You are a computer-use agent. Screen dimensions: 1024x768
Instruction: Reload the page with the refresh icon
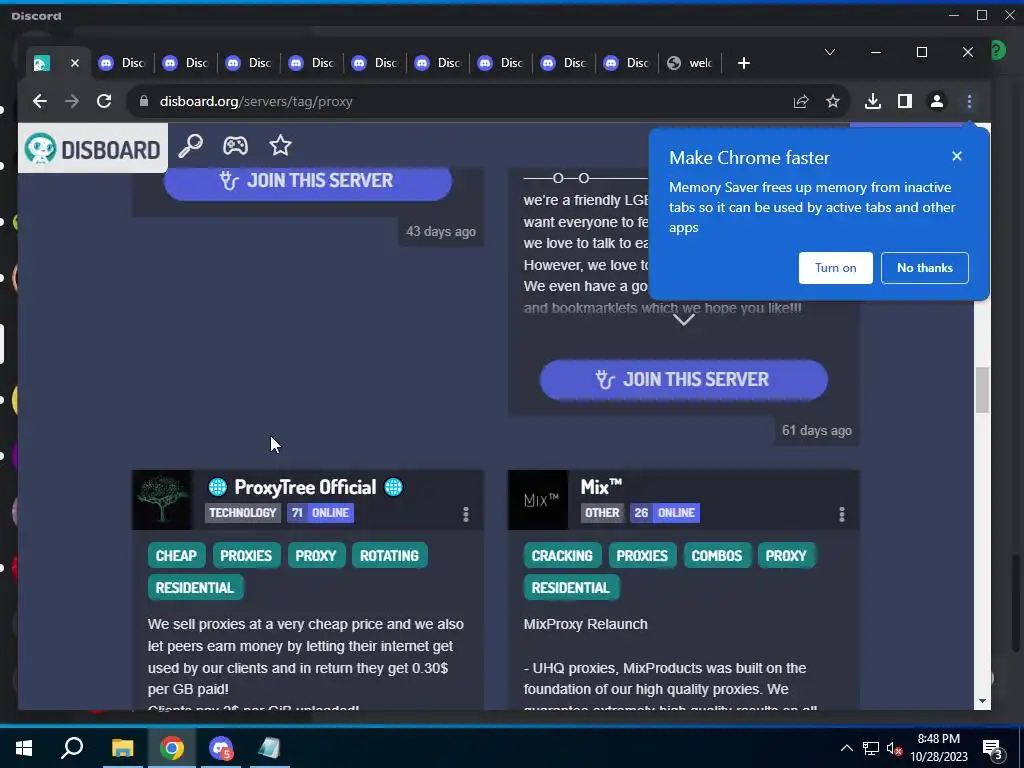pos(104,101)
